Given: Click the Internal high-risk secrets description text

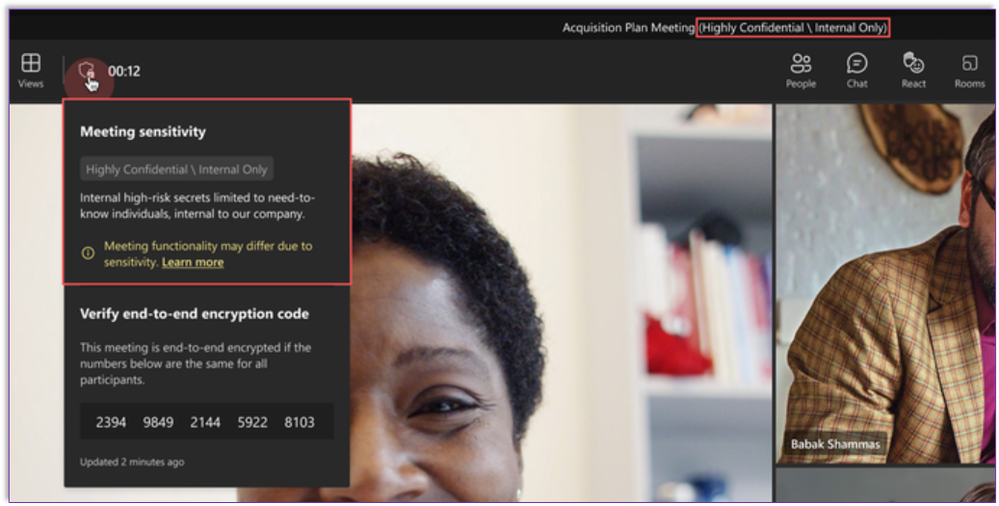Looking at the screenshot, I should (198, 206).
